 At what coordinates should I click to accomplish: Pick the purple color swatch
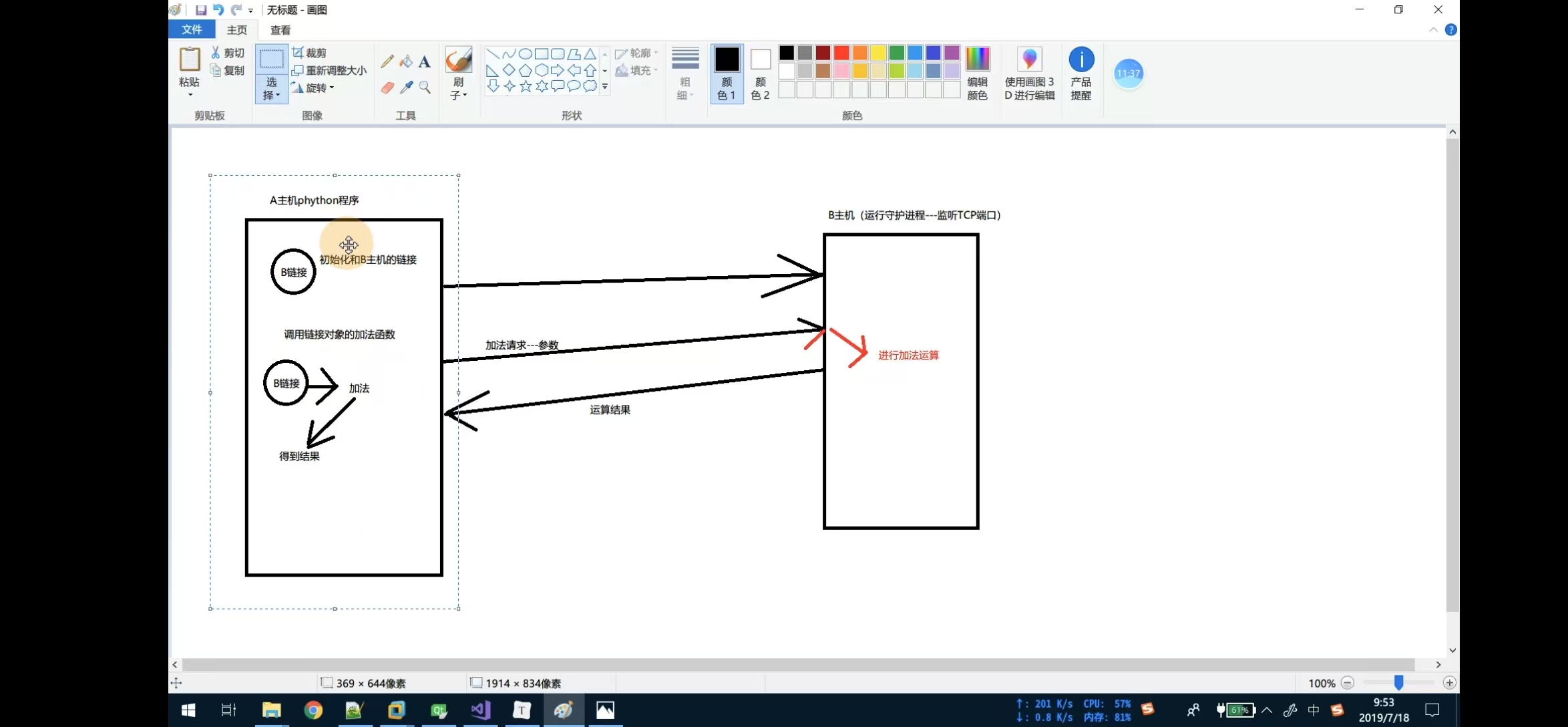point(952,53)
